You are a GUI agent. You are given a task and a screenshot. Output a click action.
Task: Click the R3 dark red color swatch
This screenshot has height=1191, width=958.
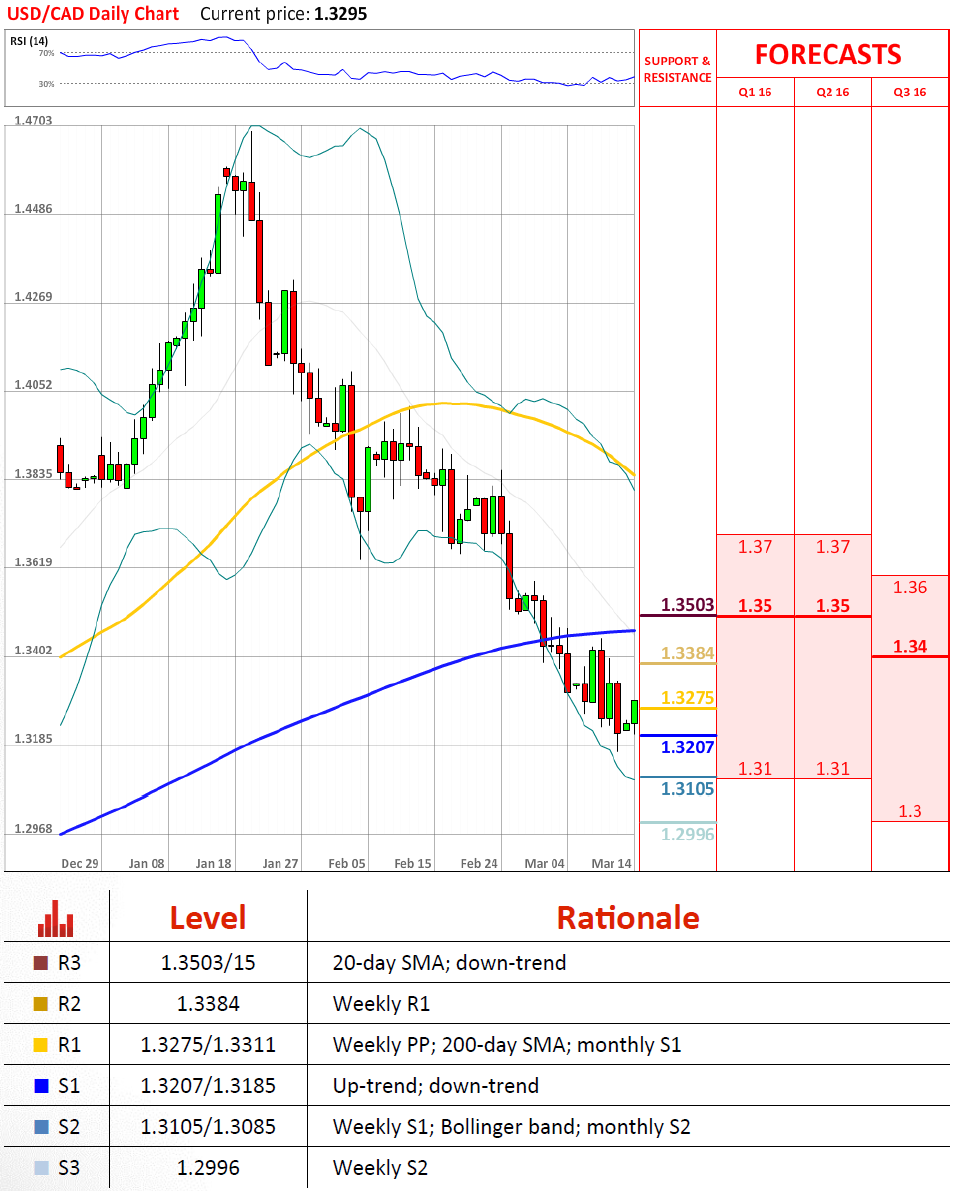pyautogui.click(x=41, y=963)
